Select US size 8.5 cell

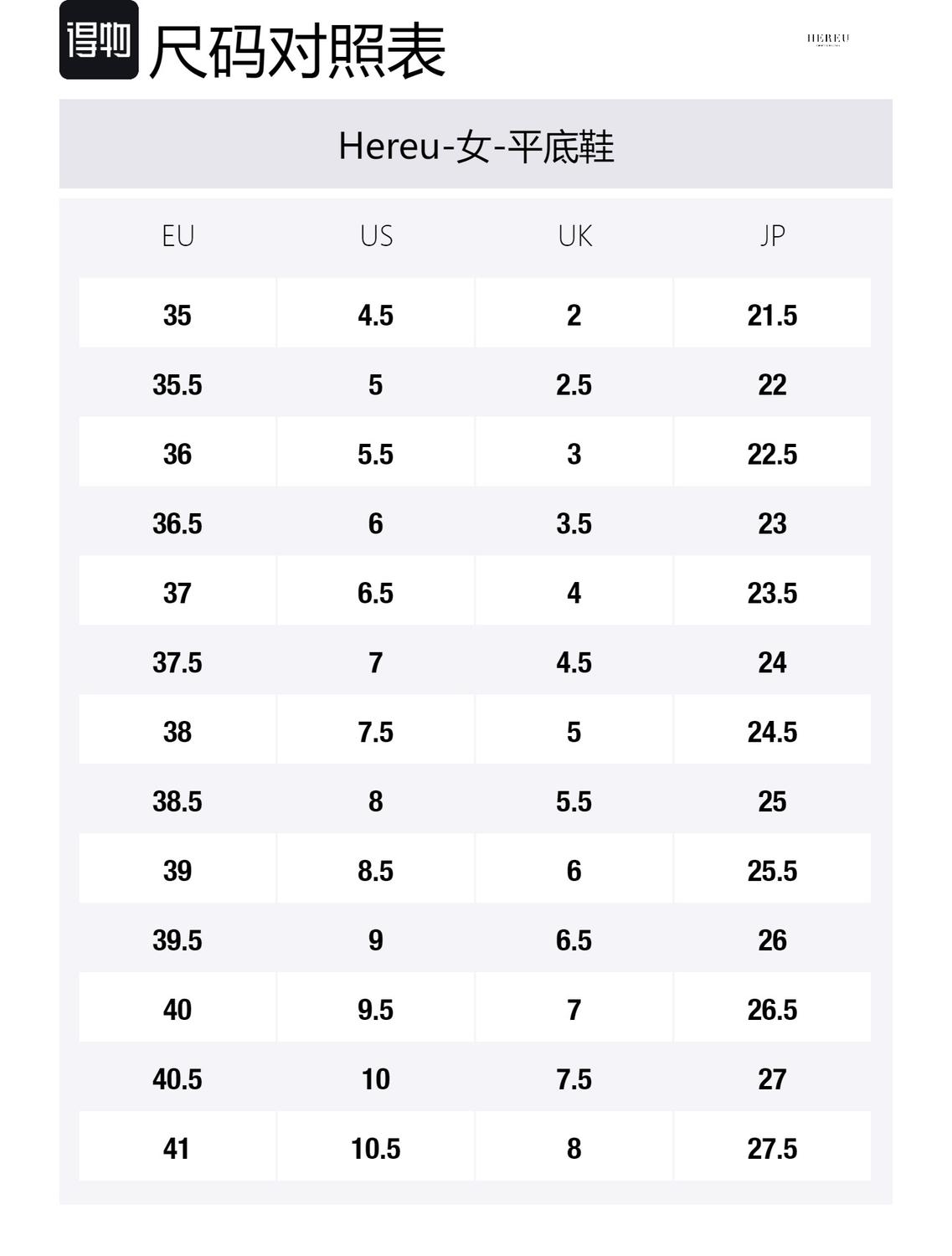pos(376,871)
